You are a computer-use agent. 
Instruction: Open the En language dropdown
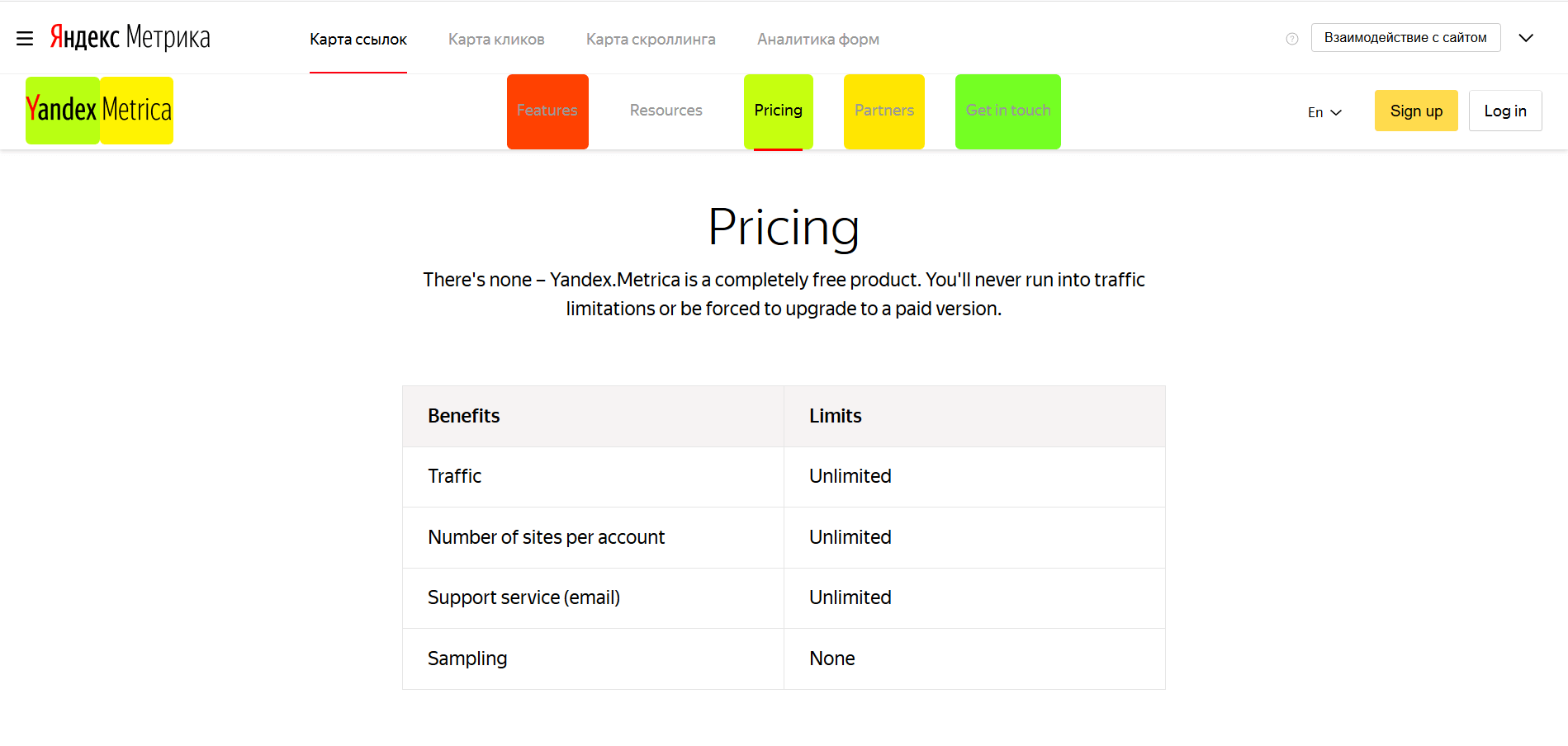point(1324,112)
